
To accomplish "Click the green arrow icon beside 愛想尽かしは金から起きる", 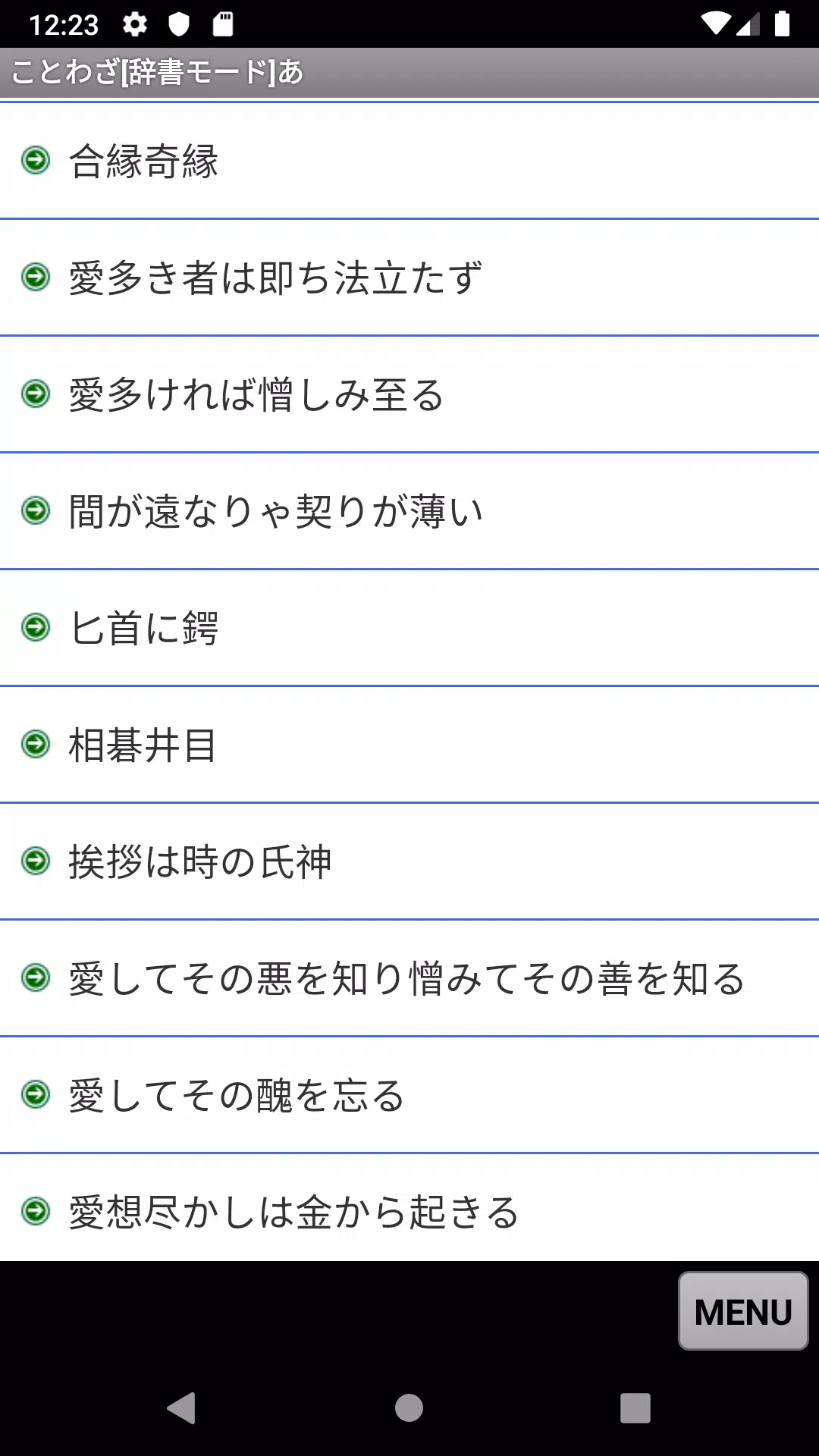I will point(36,1211).
